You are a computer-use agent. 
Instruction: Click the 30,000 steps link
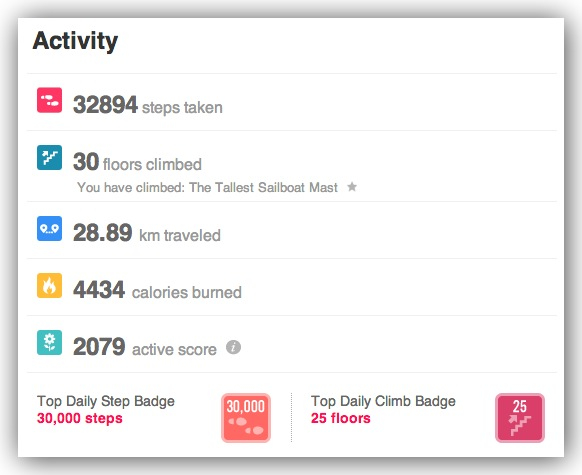80,418
